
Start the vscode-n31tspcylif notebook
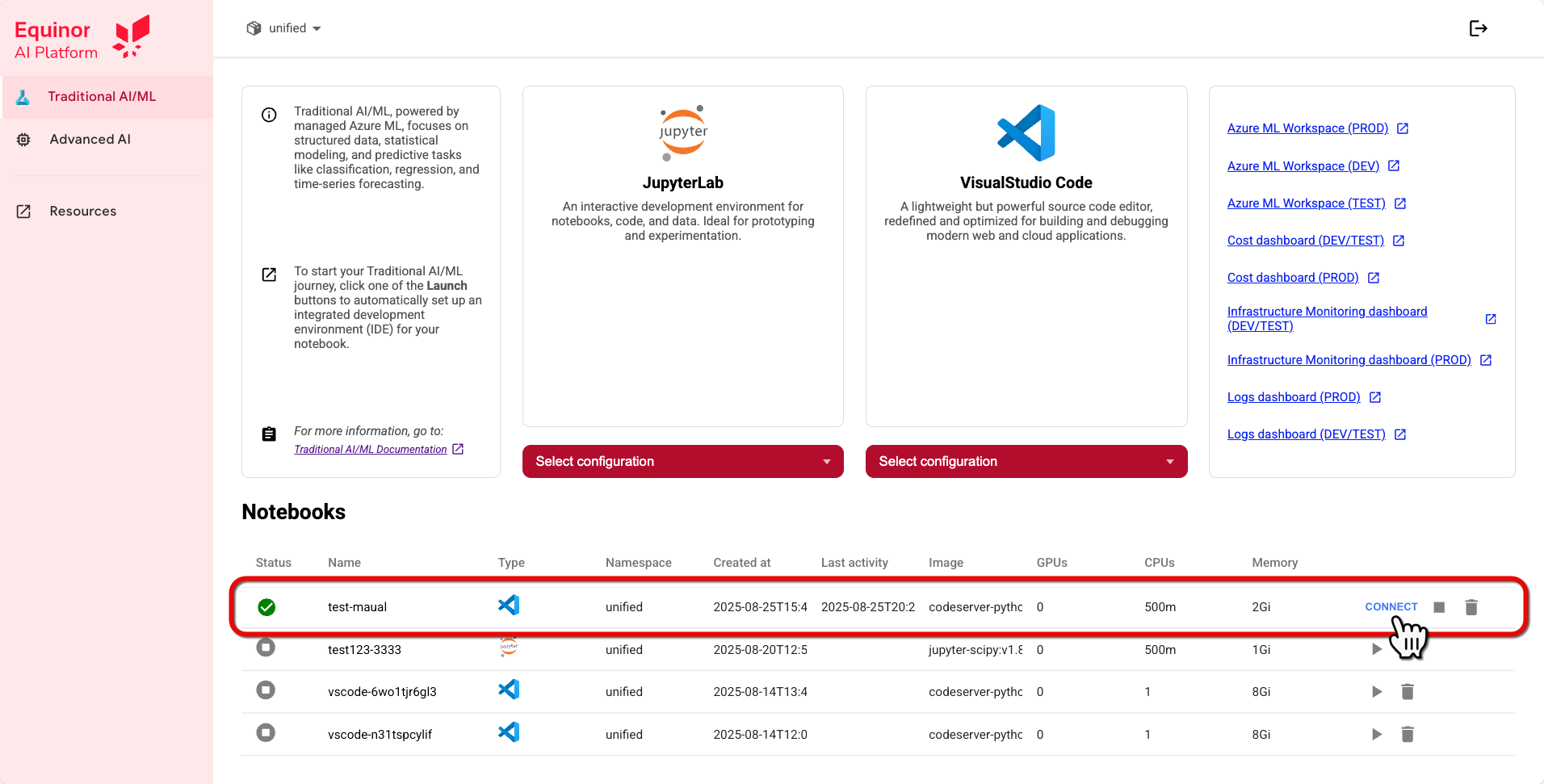click(1377, 735)
